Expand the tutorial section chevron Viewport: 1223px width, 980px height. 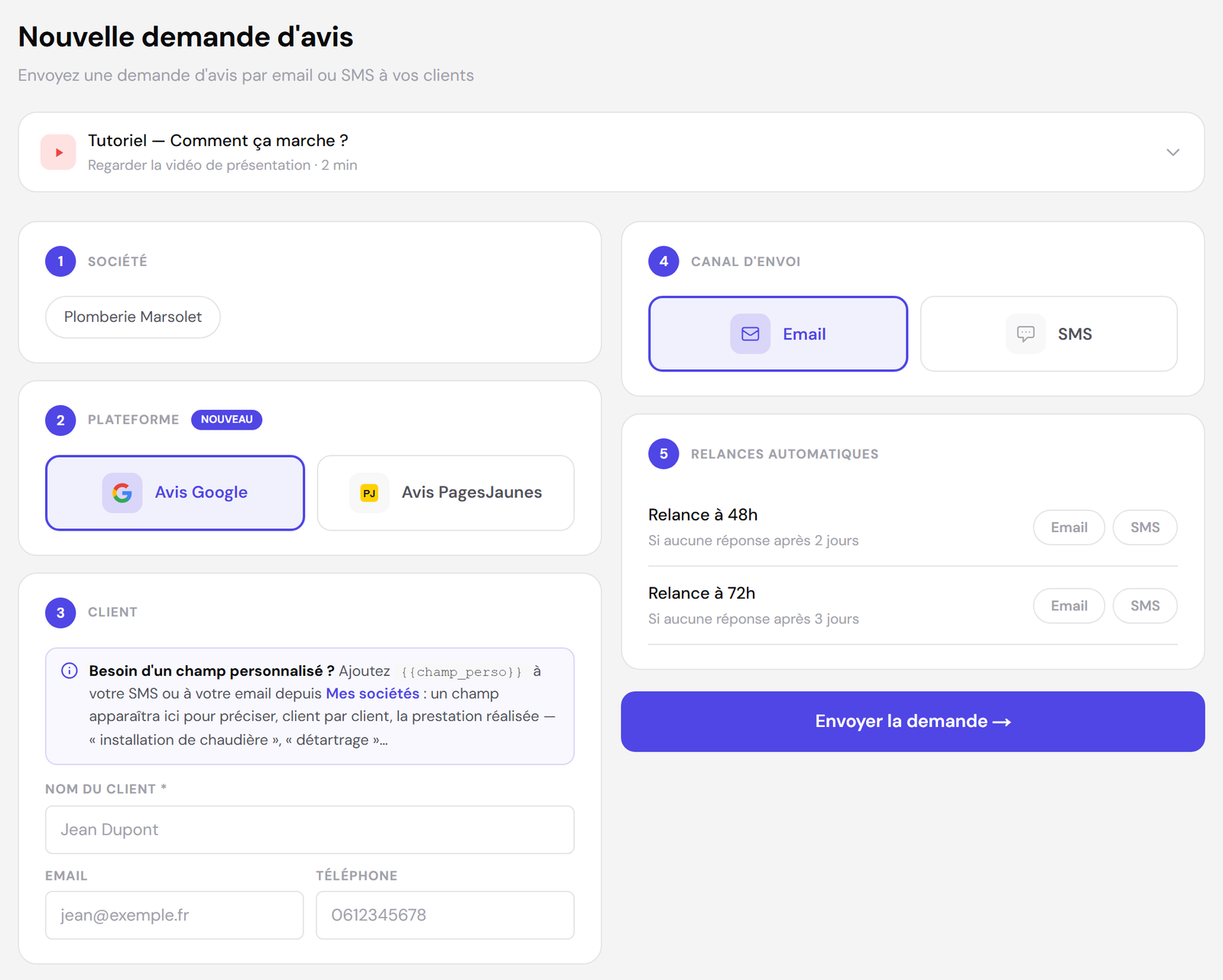pos(1173,152)
